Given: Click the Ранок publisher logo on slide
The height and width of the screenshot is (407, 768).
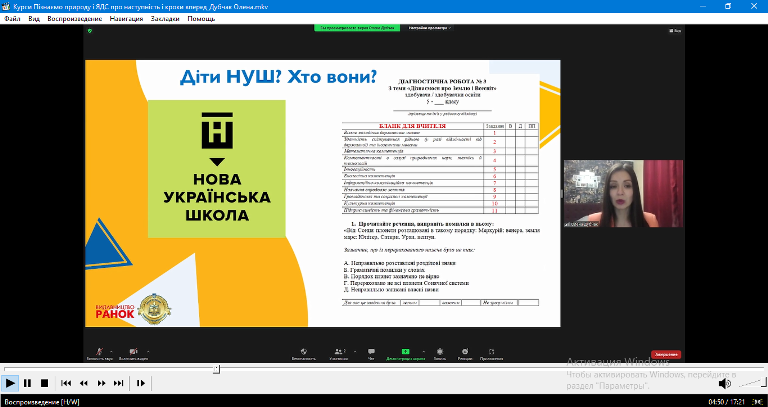Looking at the screenshot, I should [x=115, y=311].
